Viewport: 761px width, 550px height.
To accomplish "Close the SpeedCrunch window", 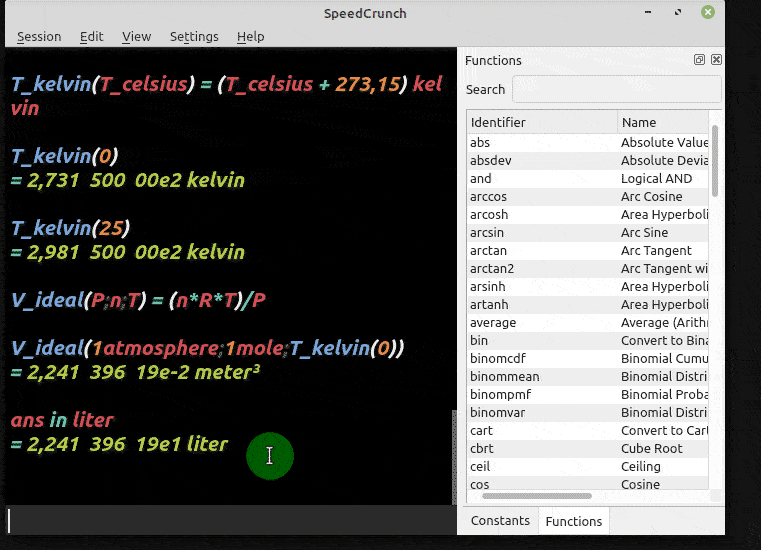I will [x=708, y=12].
